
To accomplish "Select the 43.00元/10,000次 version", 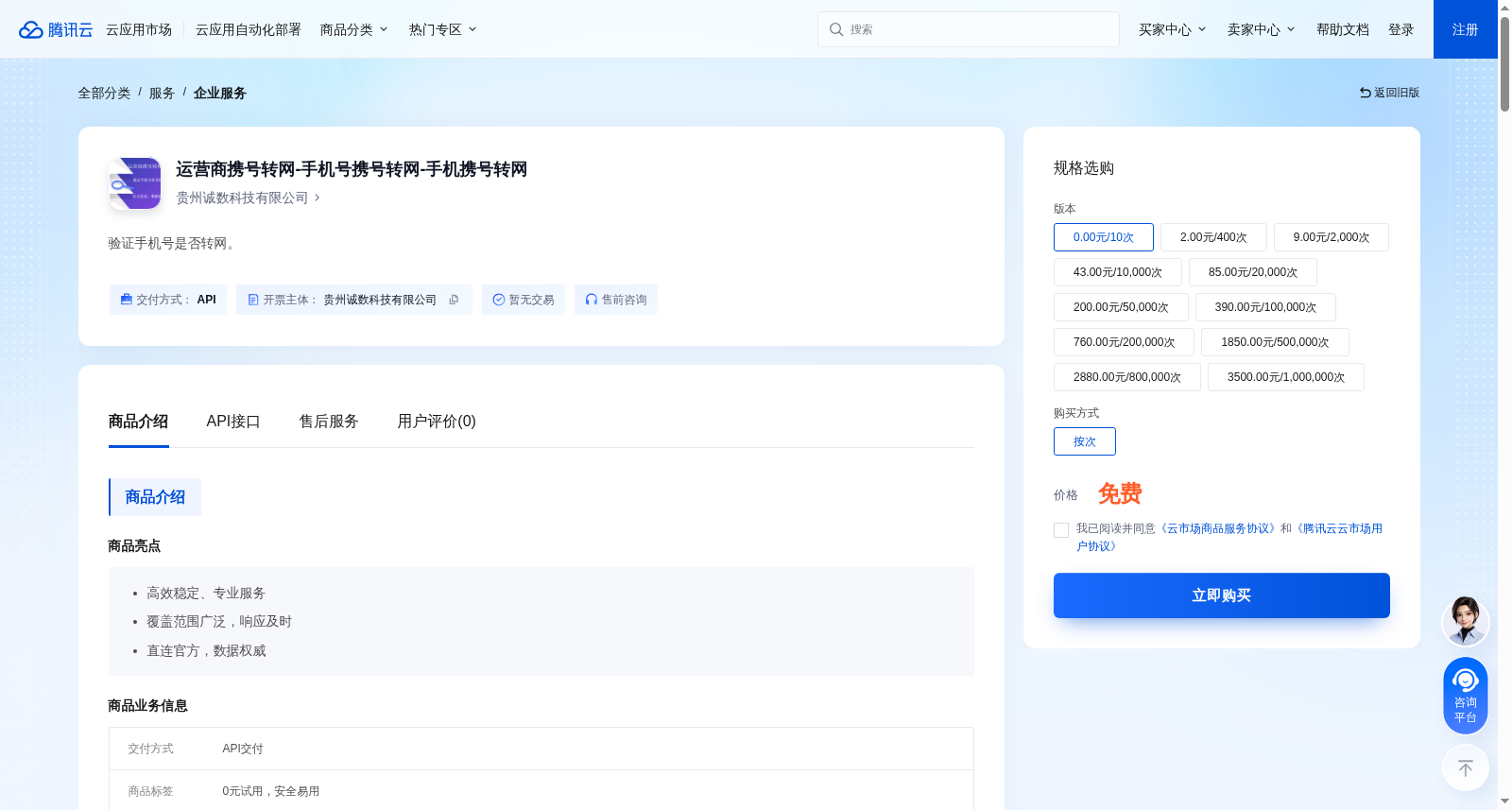I will pyautogui.click(x=1118, y=272).
